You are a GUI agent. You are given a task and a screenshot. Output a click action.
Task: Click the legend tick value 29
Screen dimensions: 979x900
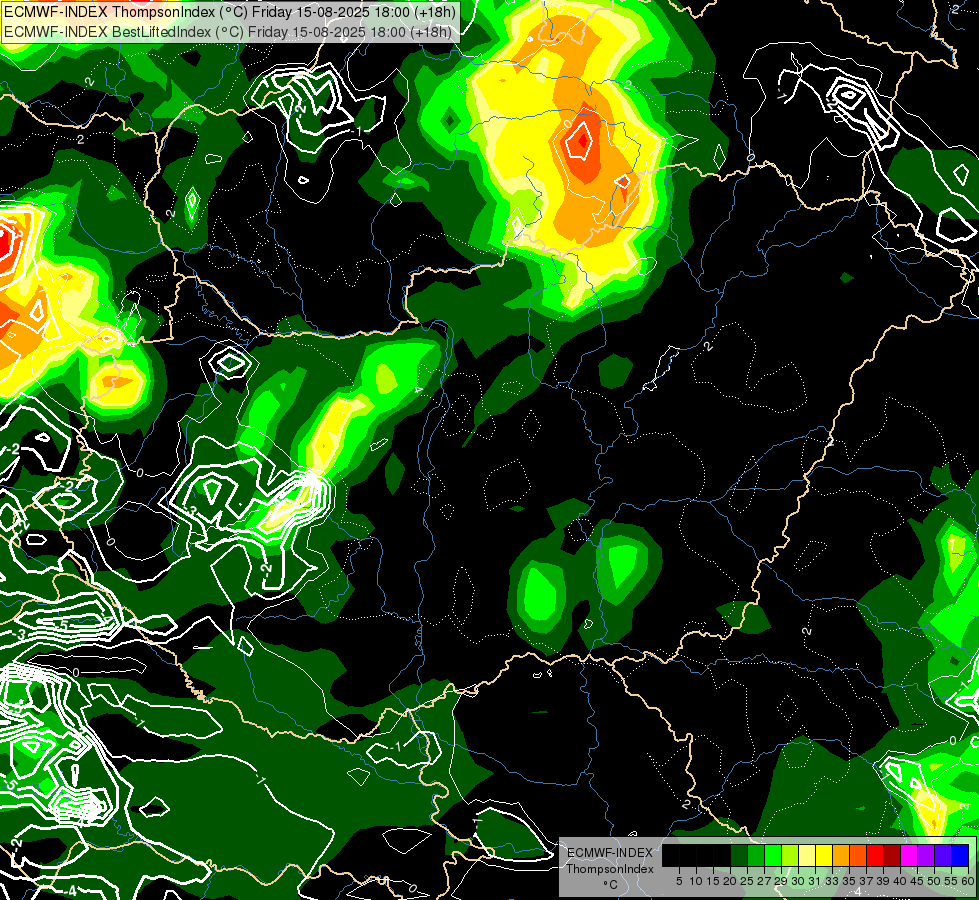click(x=781, y=881)
